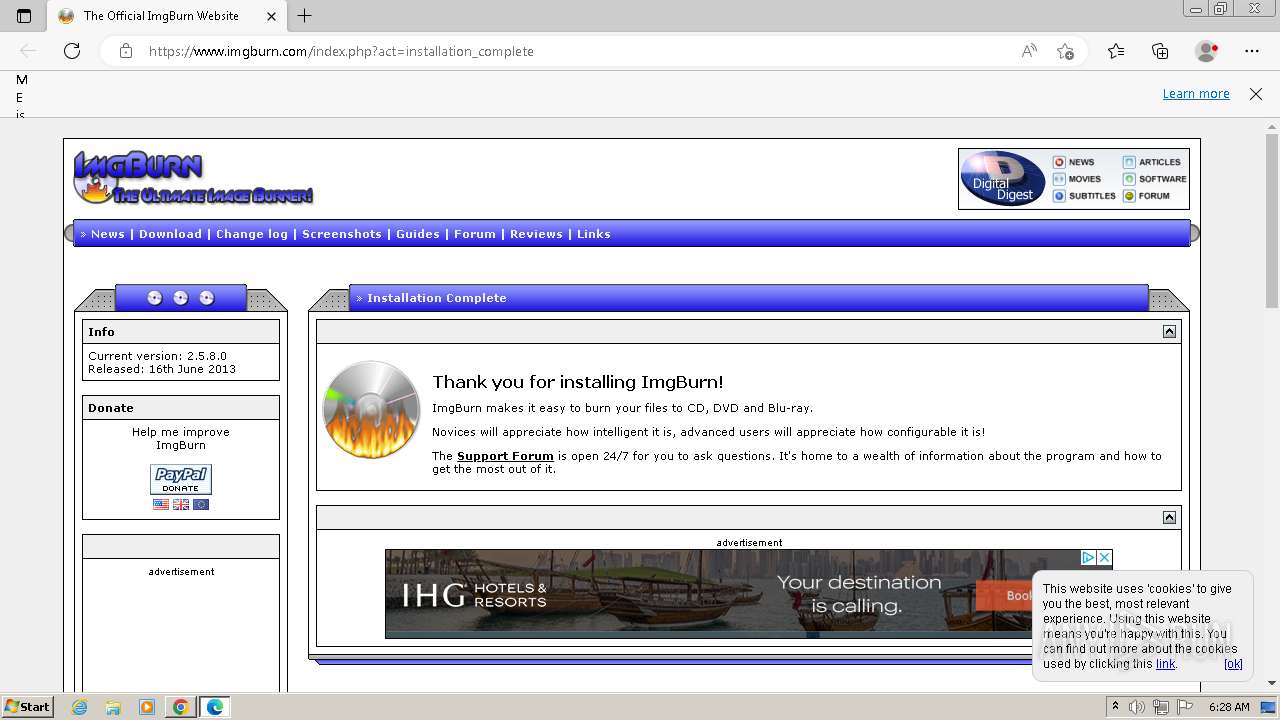Viewport: 1280px width, 720px height.
Task: Click the address bar URL
Action: coord(341,51)
